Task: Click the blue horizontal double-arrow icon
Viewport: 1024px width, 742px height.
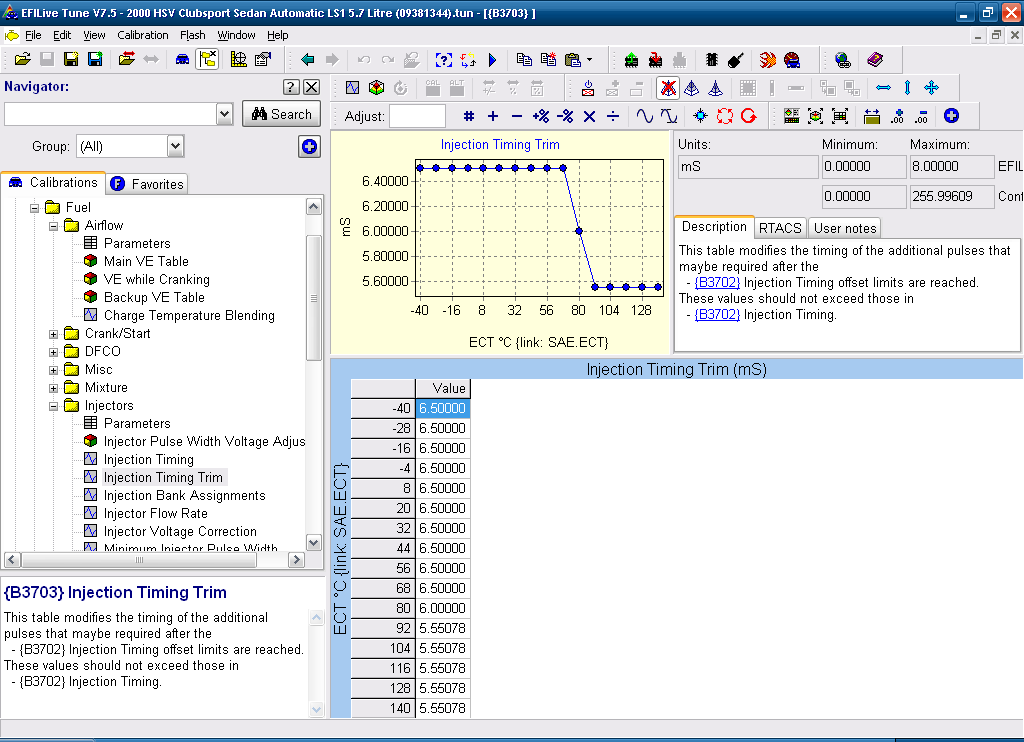Action: 884,88
